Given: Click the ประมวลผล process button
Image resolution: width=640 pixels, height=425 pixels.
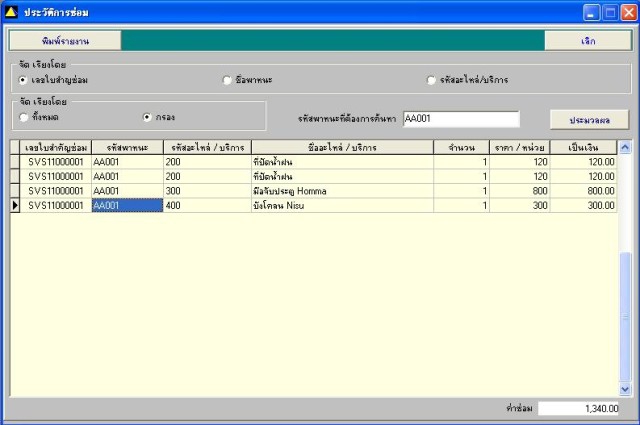Looking at the screenshot, I should pyautogui.click(x=589, y=120).
